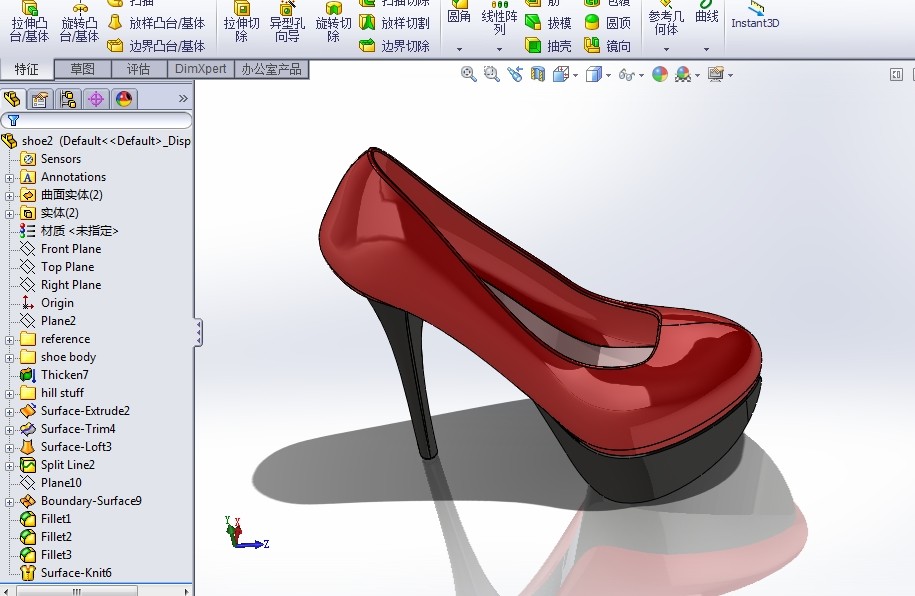Screen dimensions: 915x596
Task: Click the Edit Appearance color ball icon
Action: click(659, 74)
